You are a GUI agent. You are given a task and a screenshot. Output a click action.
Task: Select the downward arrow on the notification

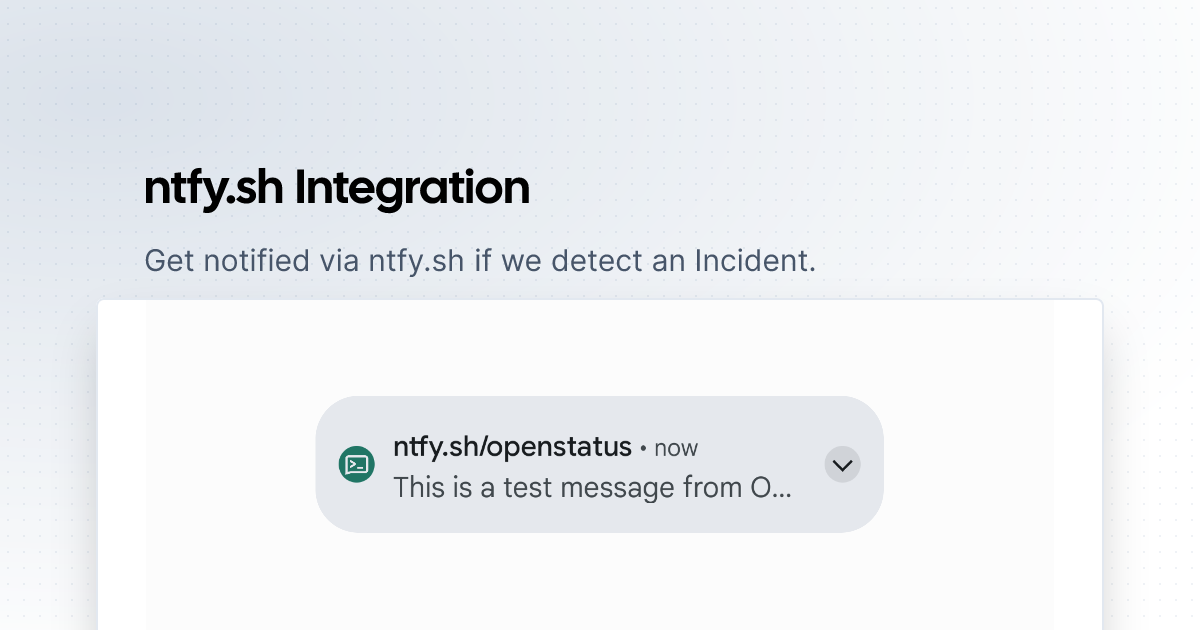pos(842,464)
